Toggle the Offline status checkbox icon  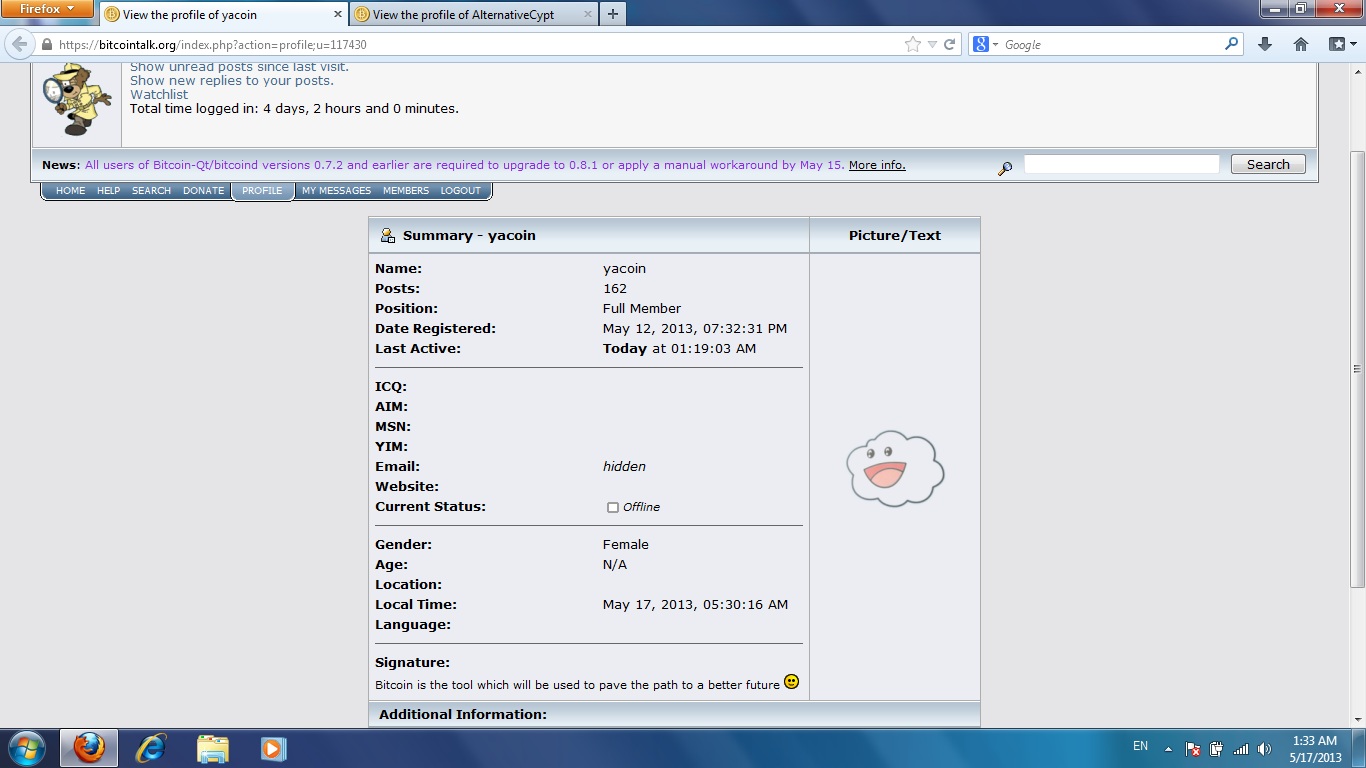coord(613,507)
